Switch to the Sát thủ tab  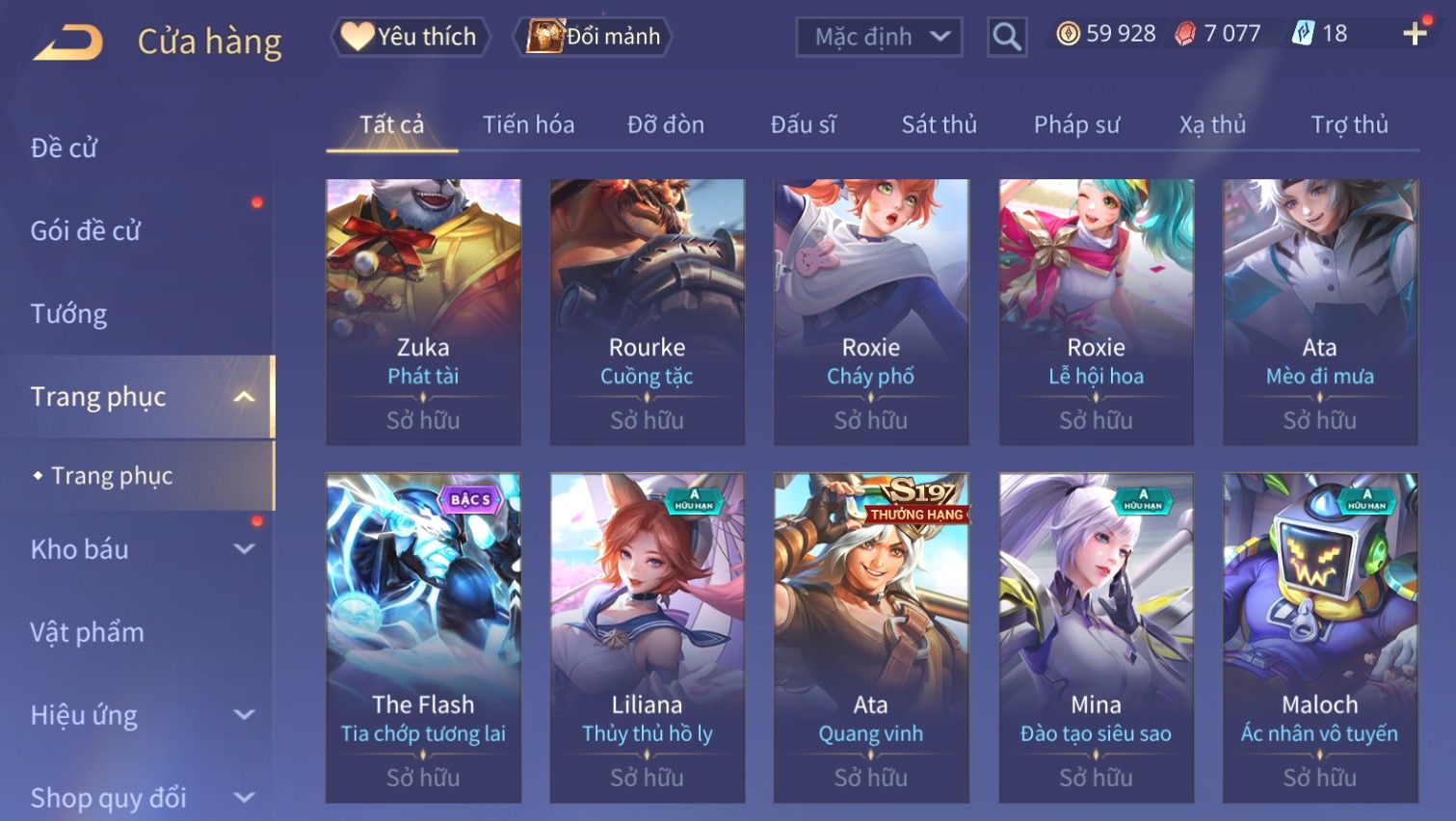coord(940,124)
